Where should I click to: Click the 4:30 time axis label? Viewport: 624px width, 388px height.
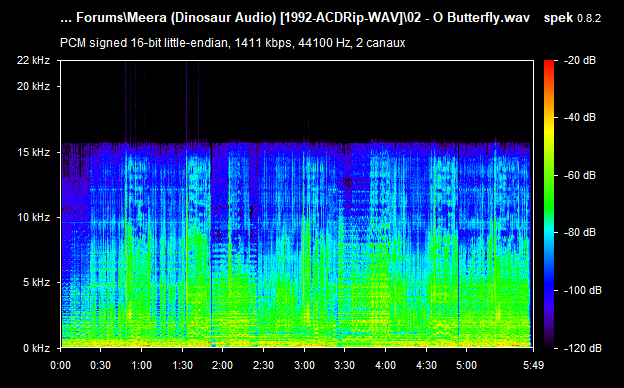pos(426,365)
